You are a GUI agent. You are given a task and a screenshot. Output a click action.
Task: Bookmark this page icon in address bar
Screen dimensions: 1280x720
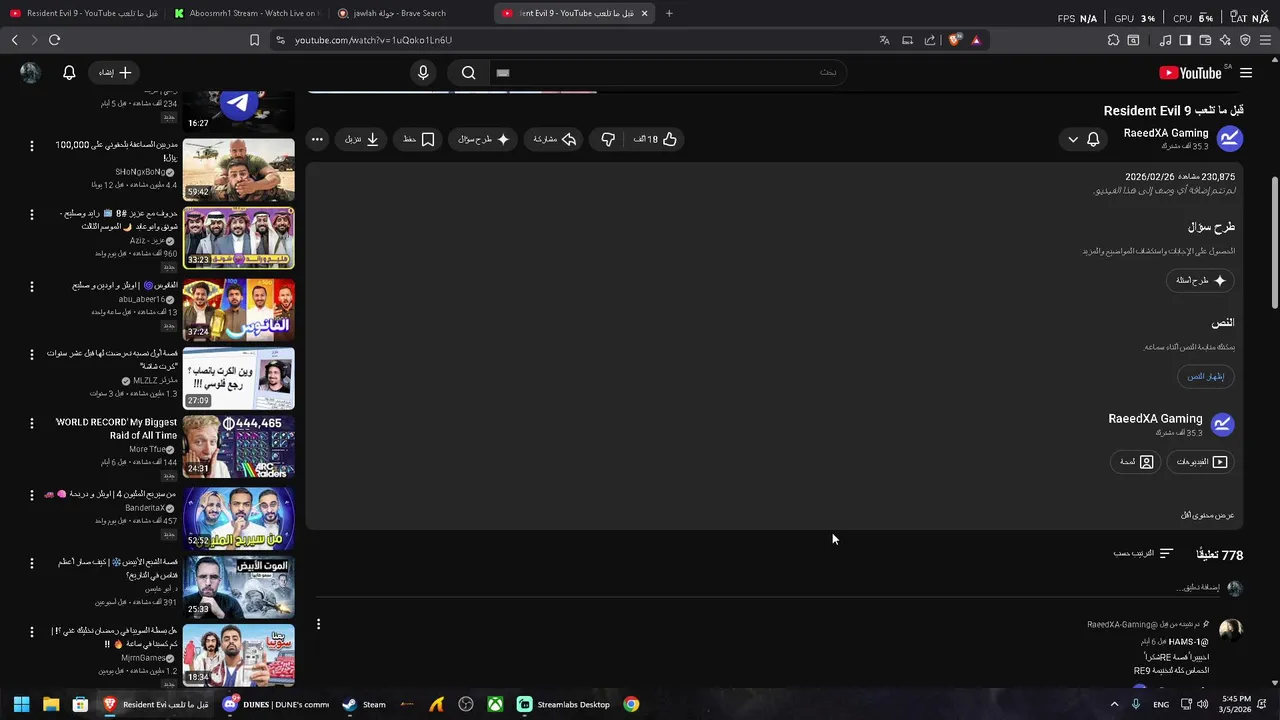[254, 40]
